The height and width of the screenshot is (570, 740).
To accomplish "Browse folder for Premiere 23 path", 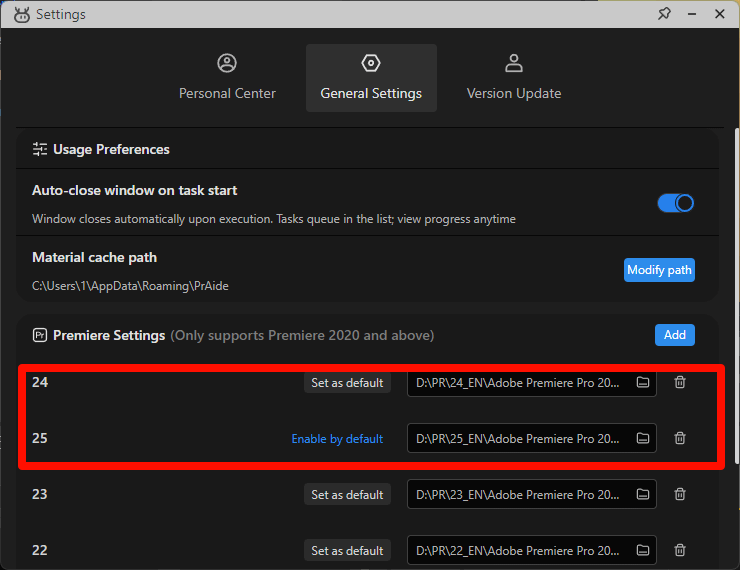I will [643, 495].
